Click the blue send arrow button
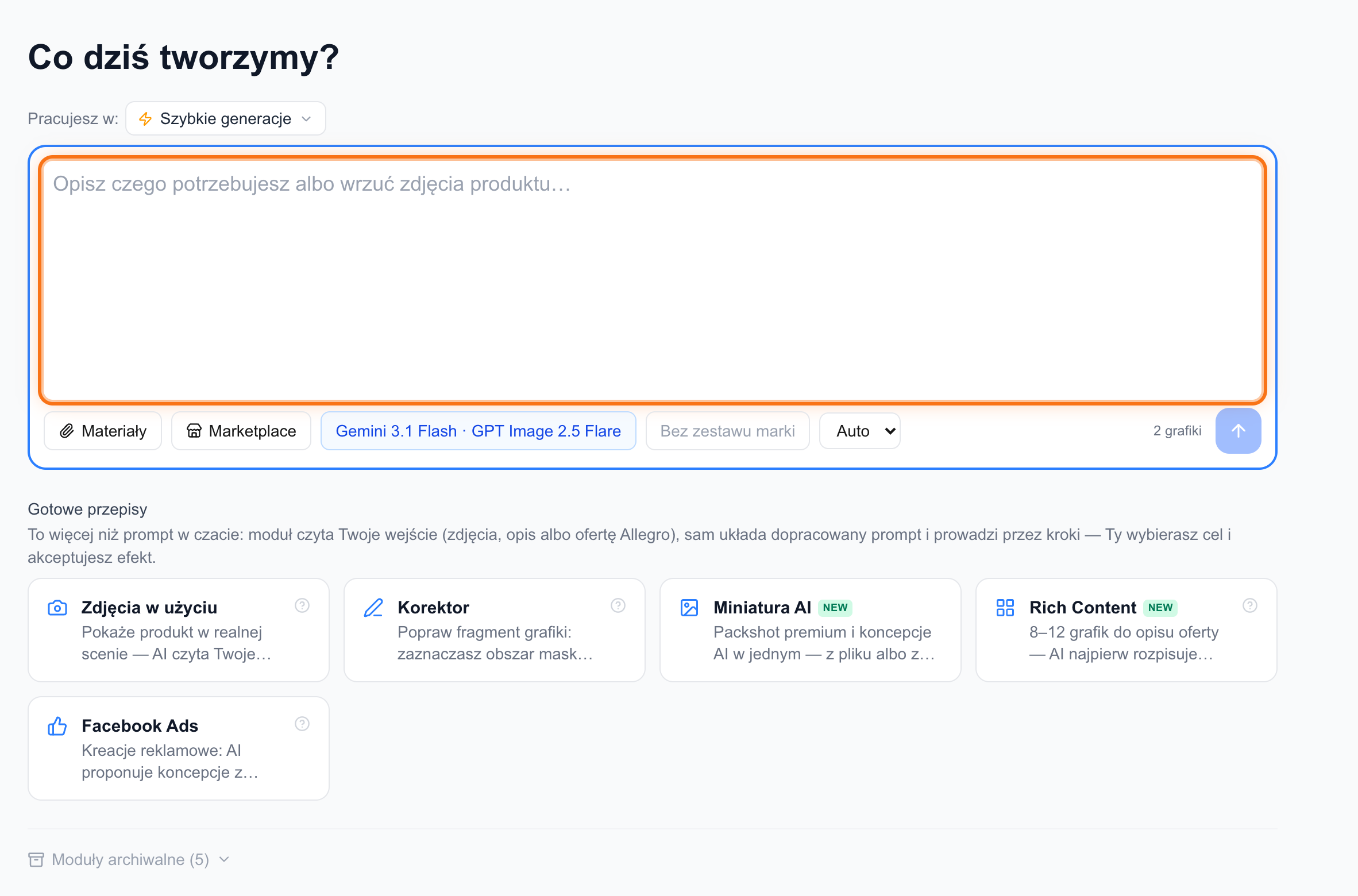The width and height of the screenshot is (1358, 896). 1238,431
